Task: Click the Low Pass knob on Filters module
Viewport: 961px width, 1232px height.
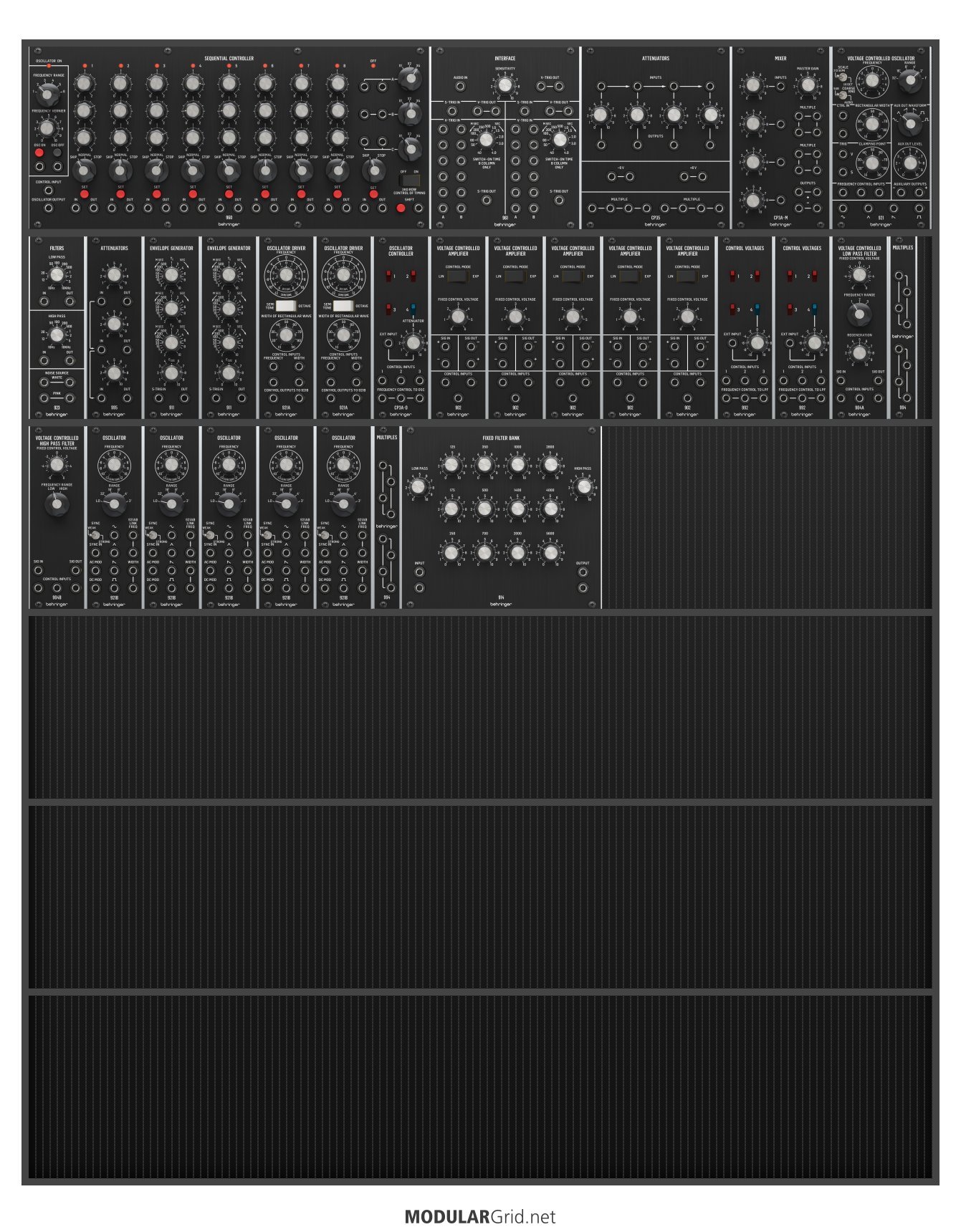Action: point(57,274)
